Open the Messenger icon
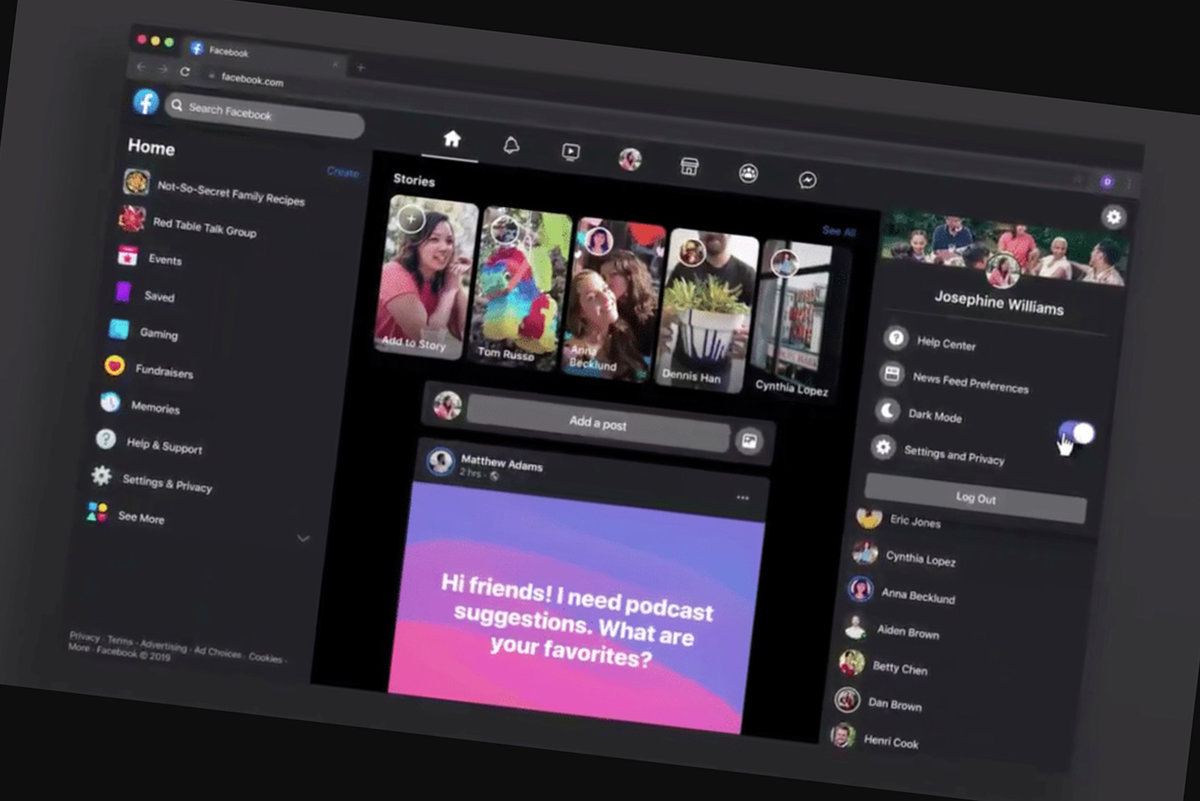This screenshot has height=801, width=1200. click(807, 180)
